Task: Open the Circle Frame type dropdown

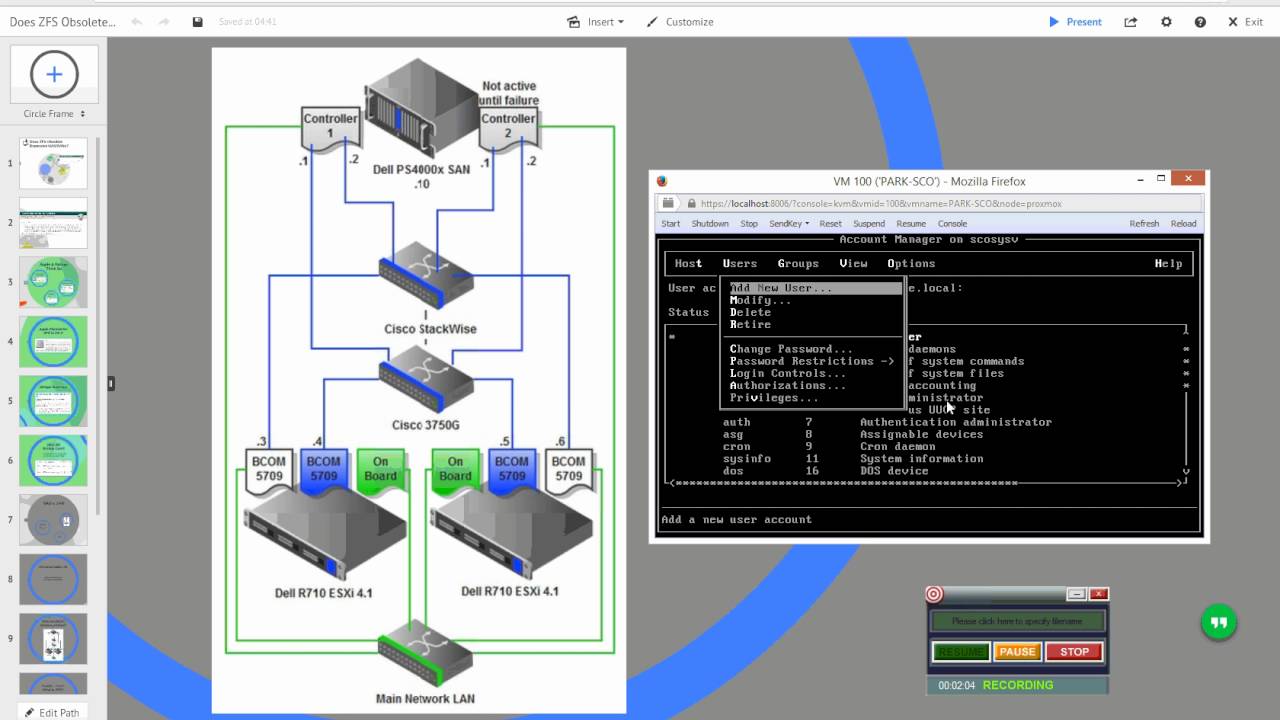Action: (x=54, y=114)
